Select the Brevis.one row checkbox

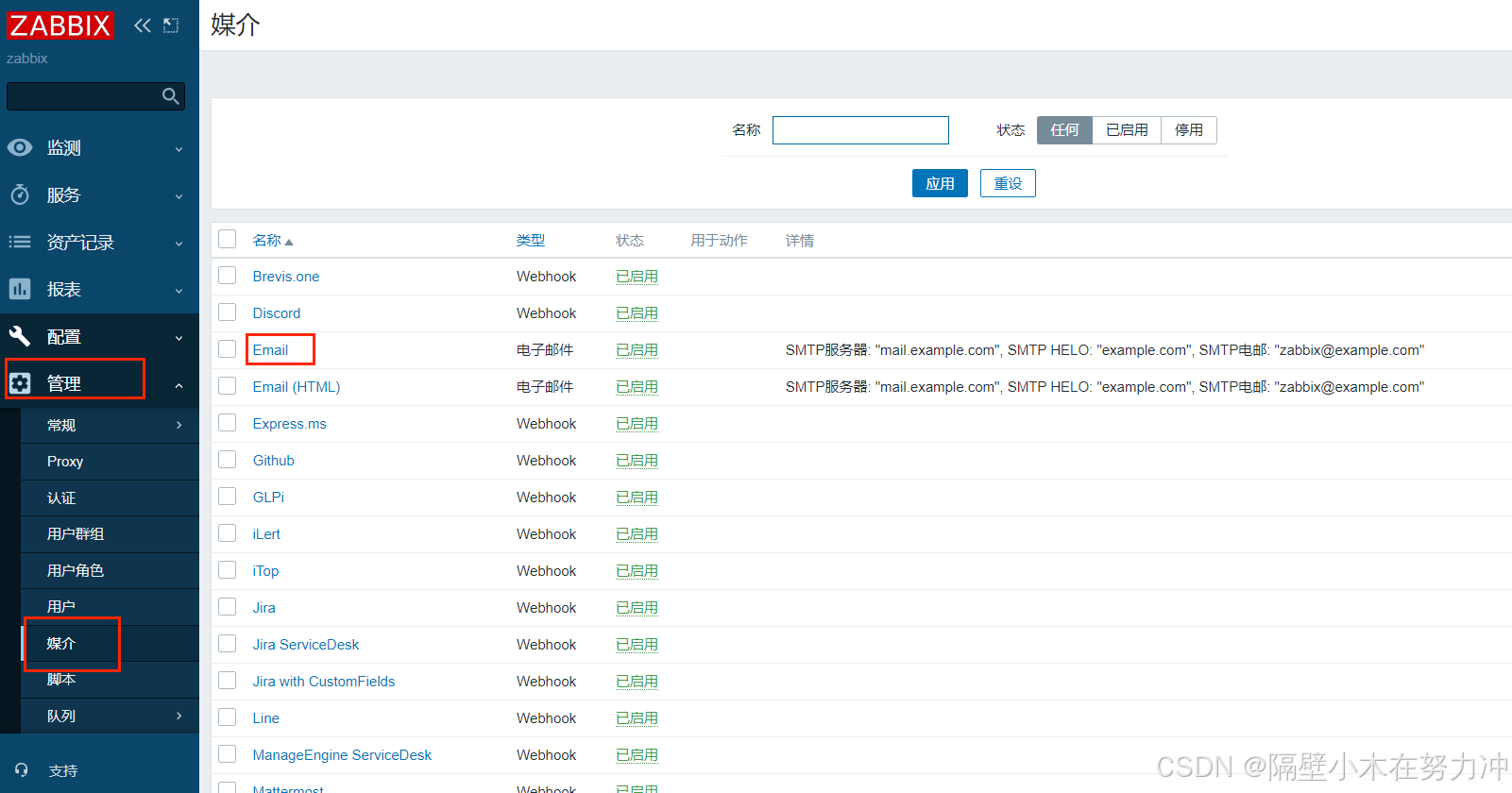[x=228, y=276]
